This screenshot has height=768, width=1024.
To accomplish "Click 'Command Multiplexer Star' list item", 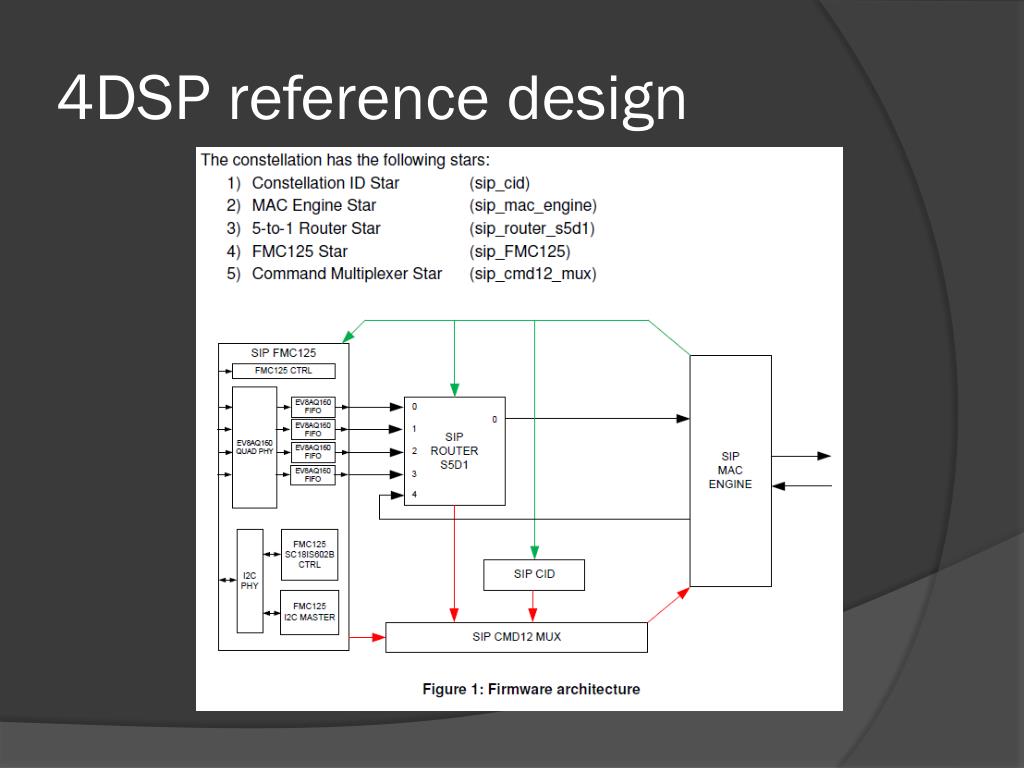I will [x=347, y=274].
